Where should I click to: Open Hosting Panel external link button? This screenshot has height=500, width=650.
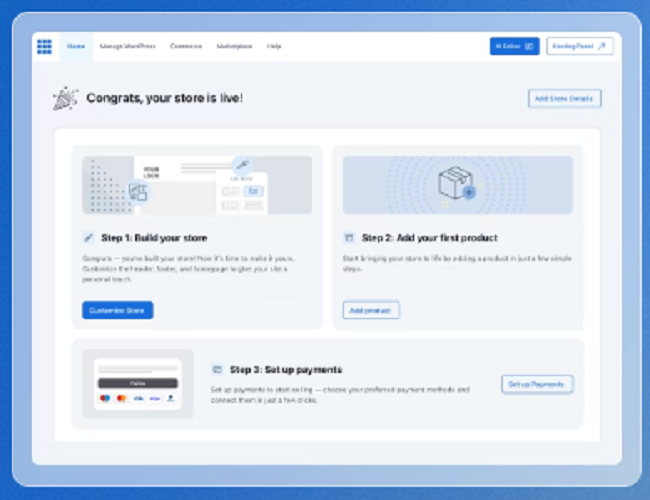580,46
